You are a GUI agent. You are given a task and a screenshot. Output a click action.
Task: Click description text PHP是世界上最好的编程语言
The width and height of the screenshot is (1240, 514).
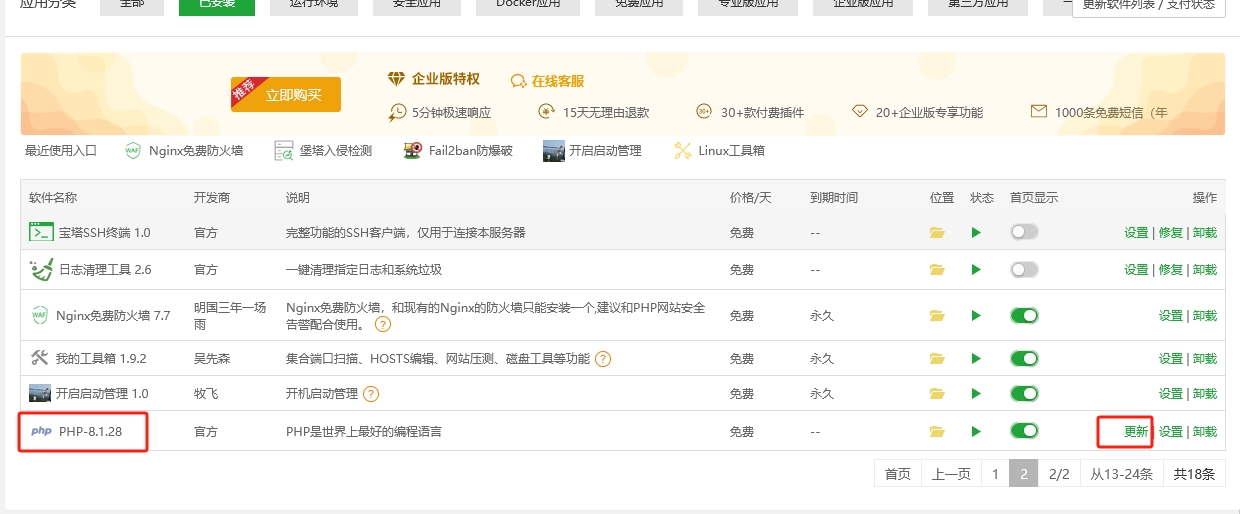click(x=364, y=432)
